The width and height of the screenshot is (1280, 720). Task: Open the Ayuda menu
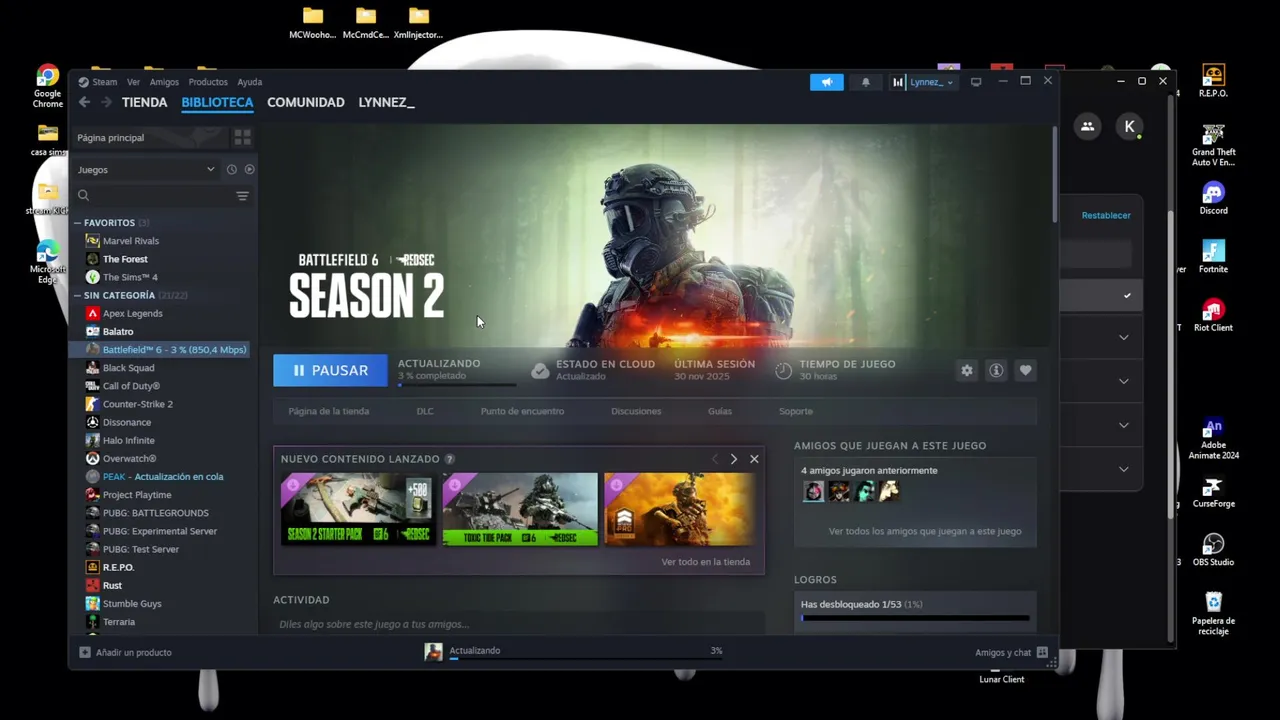[x=250, y=82]
